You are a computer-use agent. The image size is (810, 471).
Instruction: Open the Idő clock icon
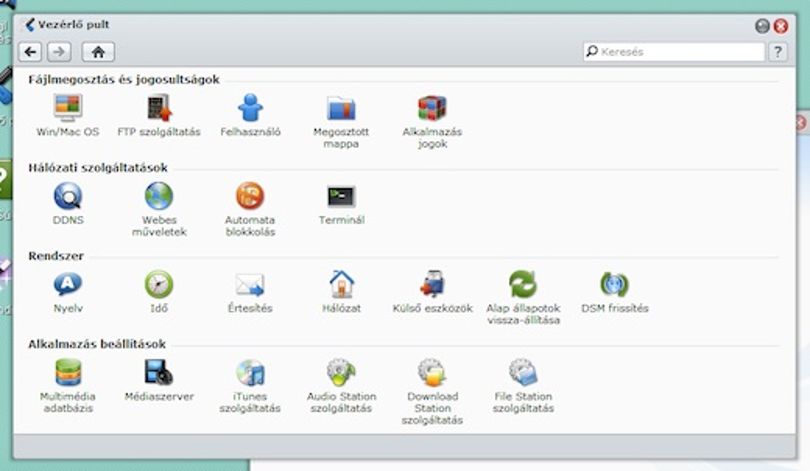pyautogui.click(x=159, y=284)
